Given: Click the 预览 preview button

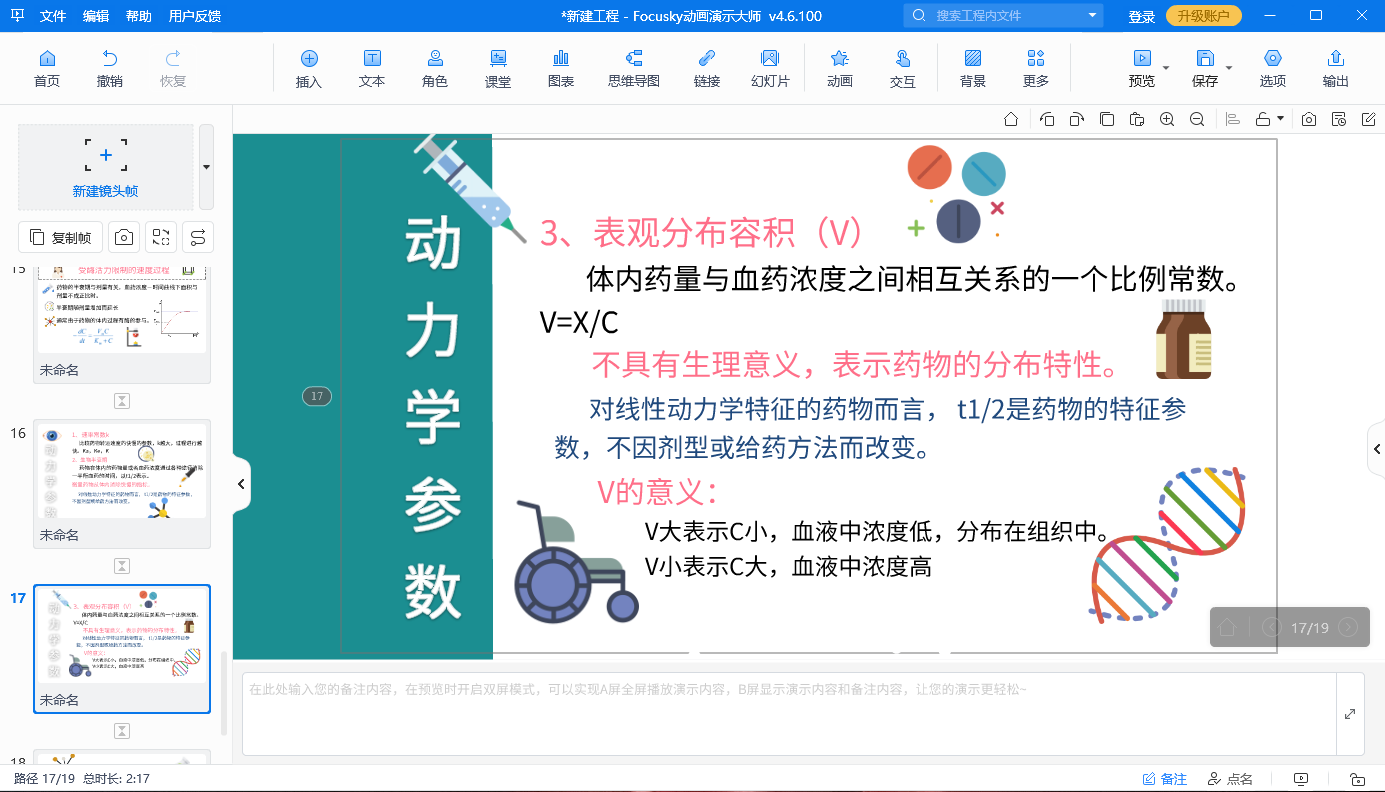Looking at the screenshot, I should click(x=1141, y=69).
